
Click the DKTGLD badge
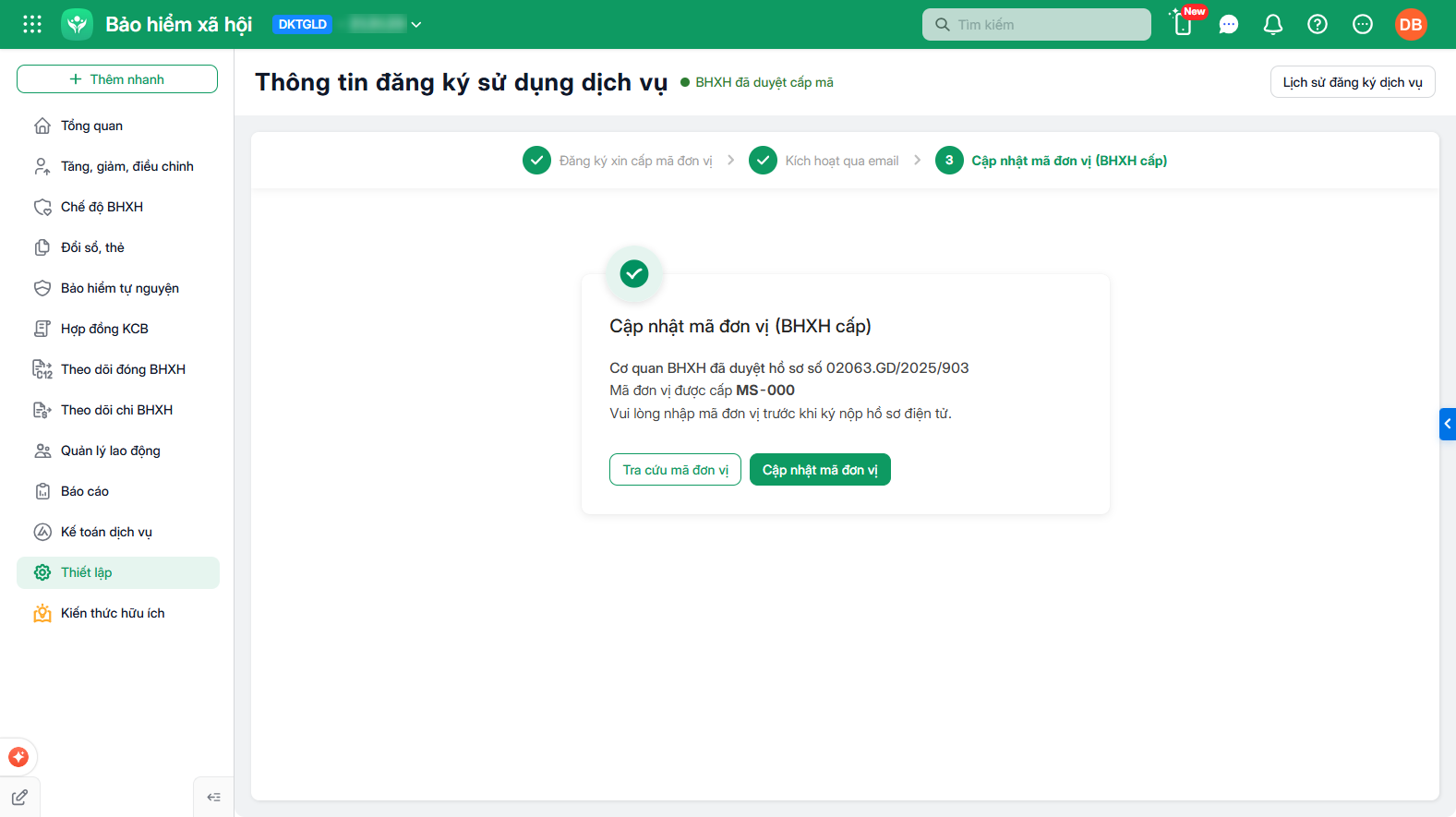pos(303,24)
